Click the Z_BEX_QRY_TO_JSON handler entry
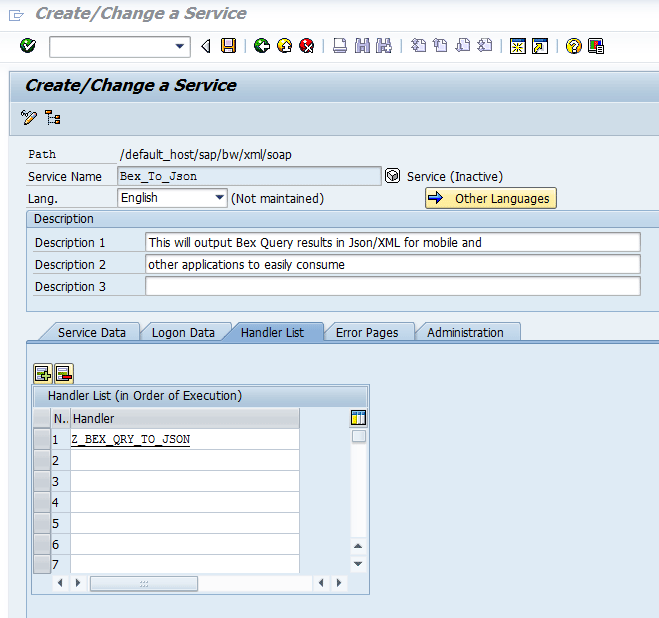Screen dimensions: 659x618 coord(131,439)
